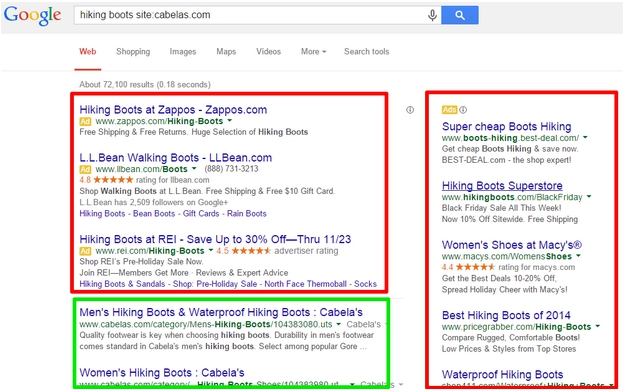Click the L.L.Bean Hiking Boots sitelink

pyautogui.click(x=102, y=213)
